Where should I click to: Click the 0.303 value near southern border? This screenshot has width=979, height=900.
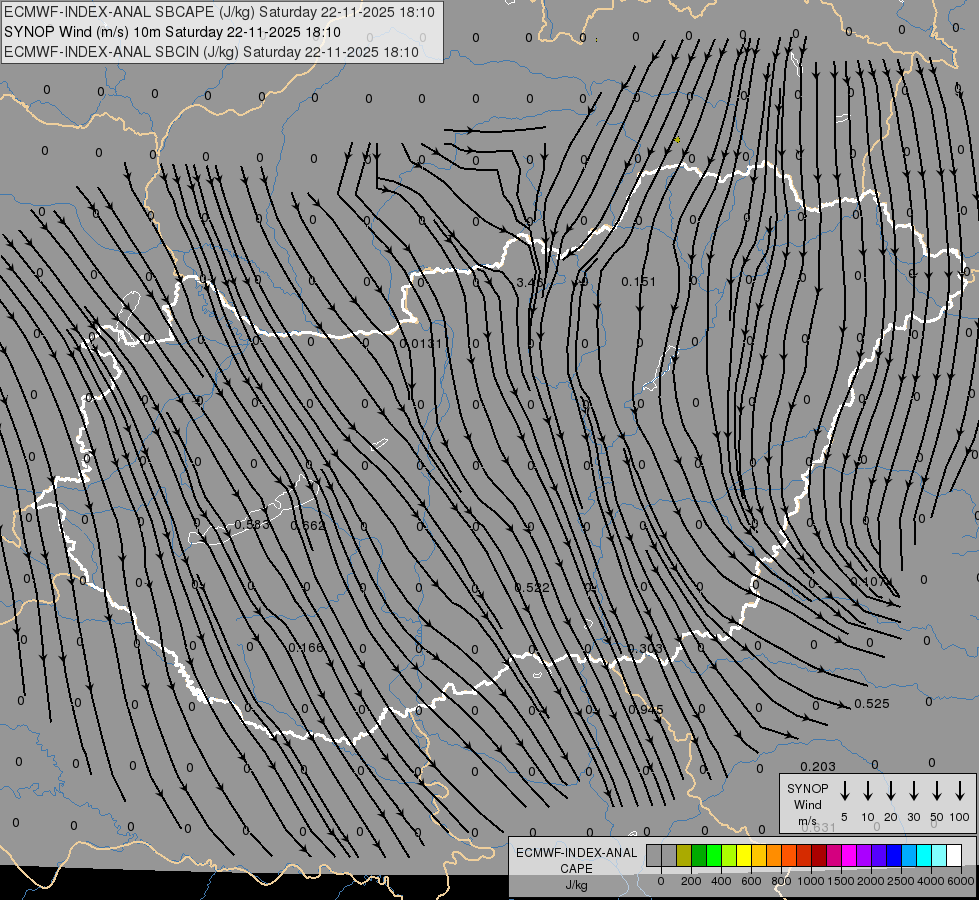click(x=645, y=648)
